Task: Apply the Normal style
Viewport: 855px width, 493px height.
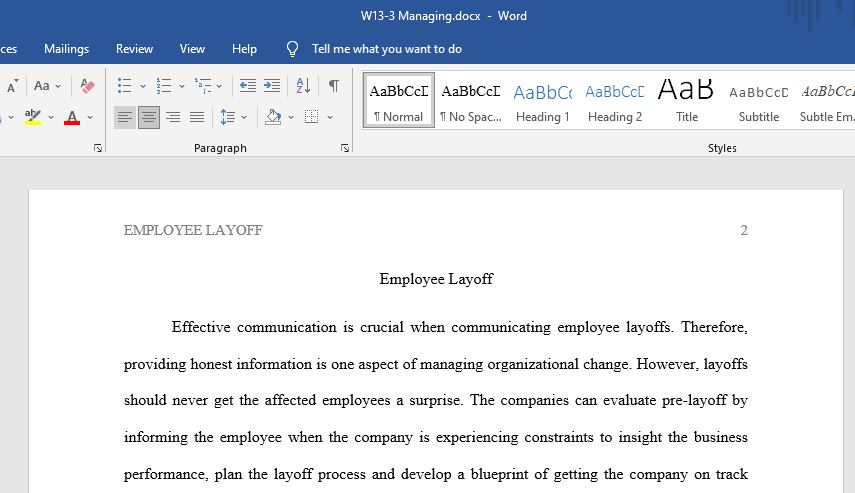Action: tap(399, 100)
